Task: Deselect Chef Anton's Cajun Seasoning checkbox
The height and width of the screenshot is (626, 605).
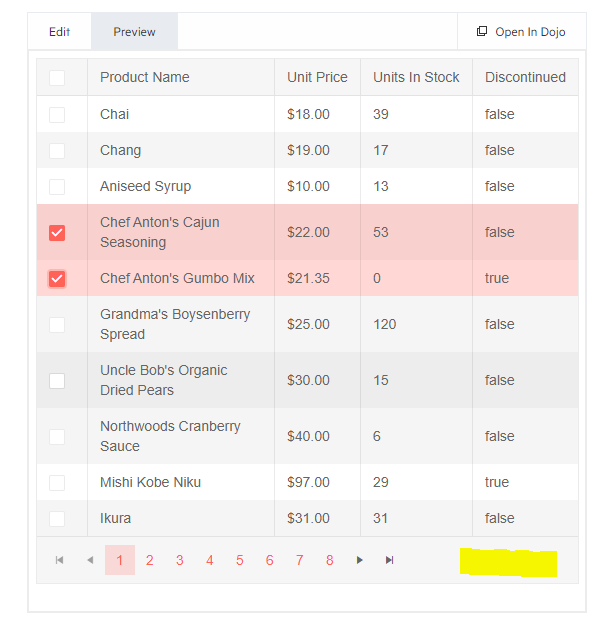Action: pos(57,233)
